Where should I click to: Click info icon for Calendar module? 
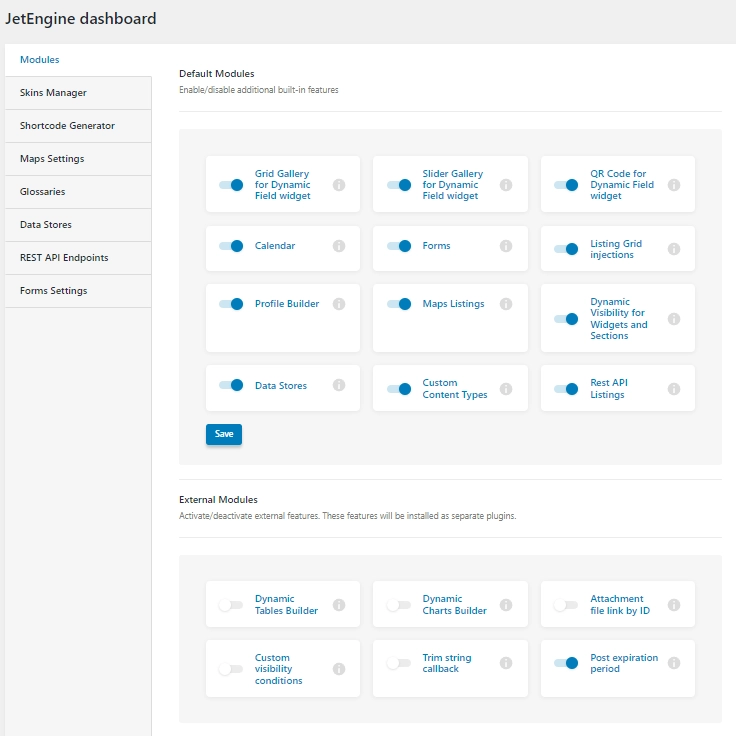tap(339, 246)
